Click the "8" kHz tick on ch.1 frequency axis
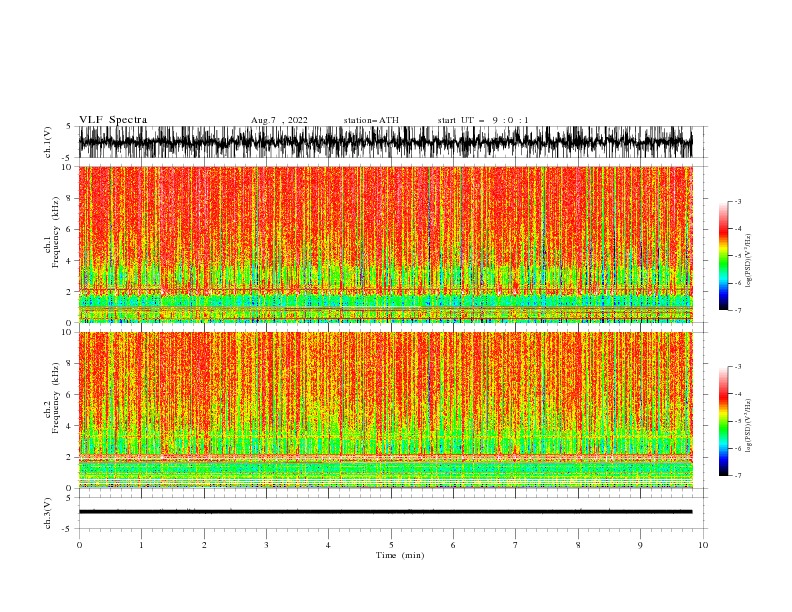Image resolution: width=792 pixels, height=612 pixels. (x=70, y=198)
